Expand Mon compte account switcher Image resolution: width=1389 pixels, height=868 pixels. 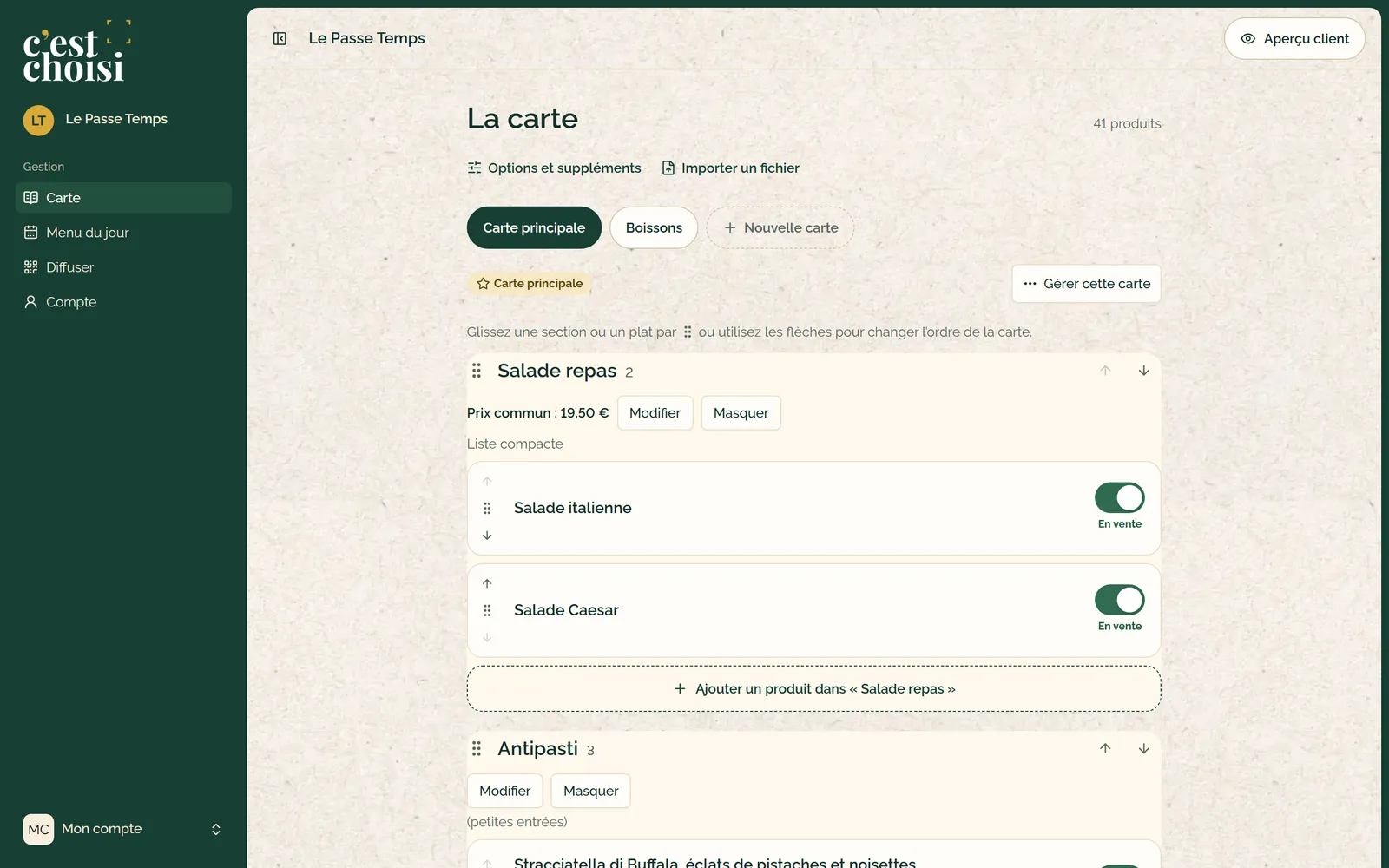coord(216,829)
